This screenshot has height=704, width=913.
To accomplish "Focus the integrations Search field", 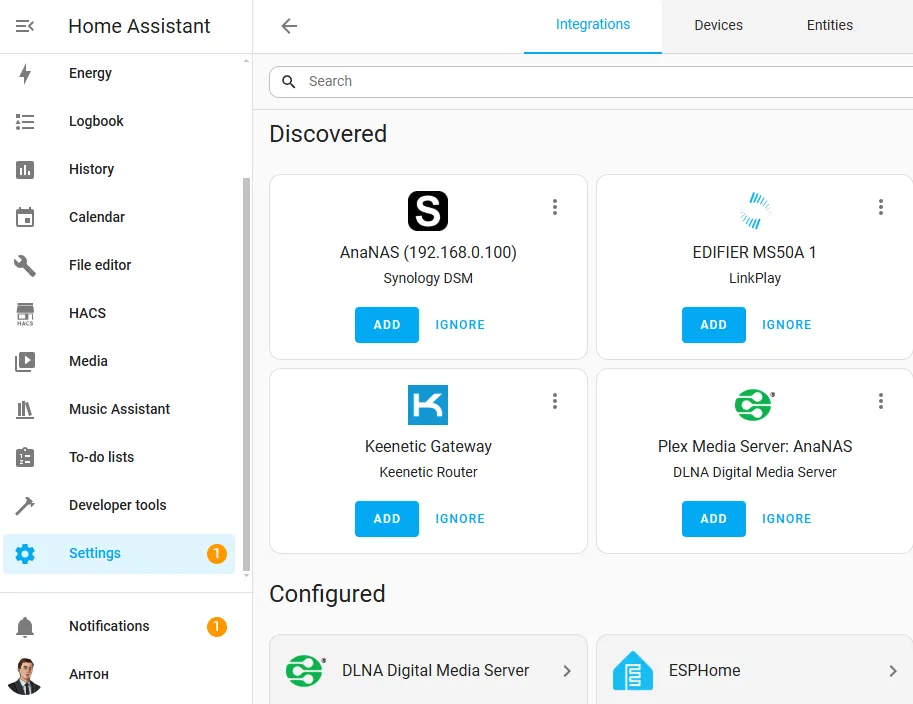I will click(591, 82).
